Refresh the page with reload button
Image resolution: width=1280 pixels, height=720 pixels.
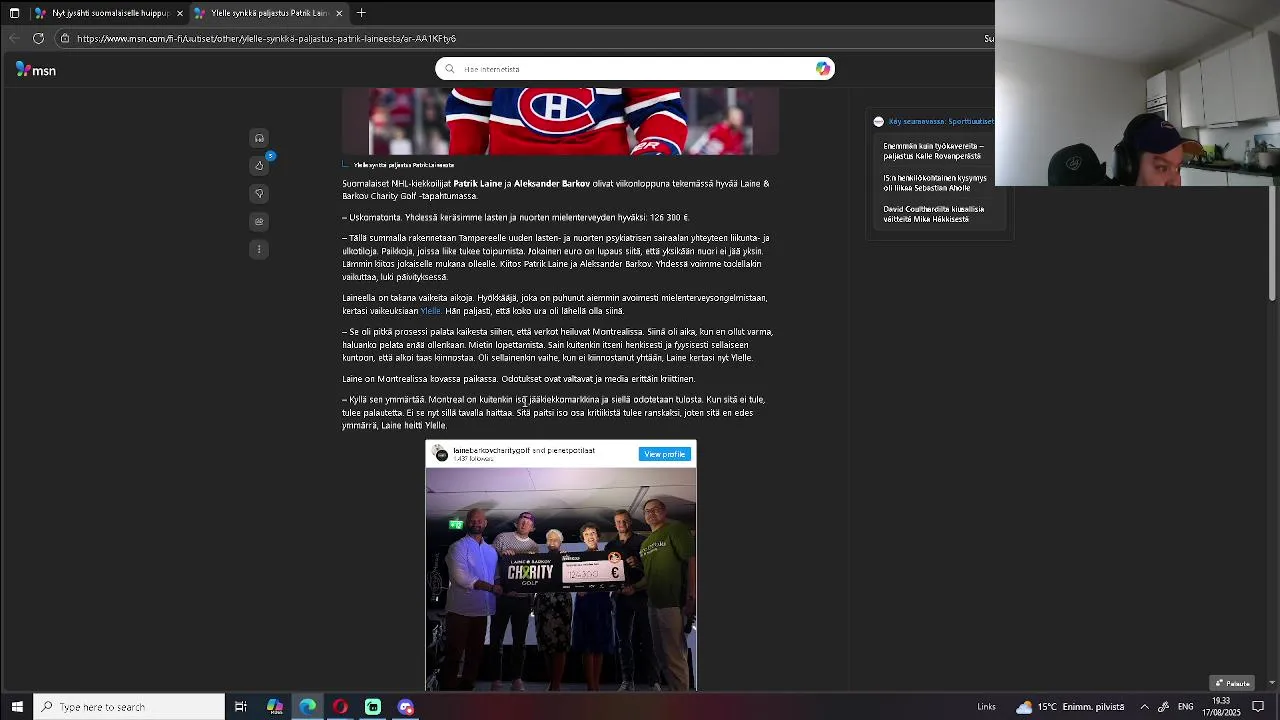[x=38, y=38]
